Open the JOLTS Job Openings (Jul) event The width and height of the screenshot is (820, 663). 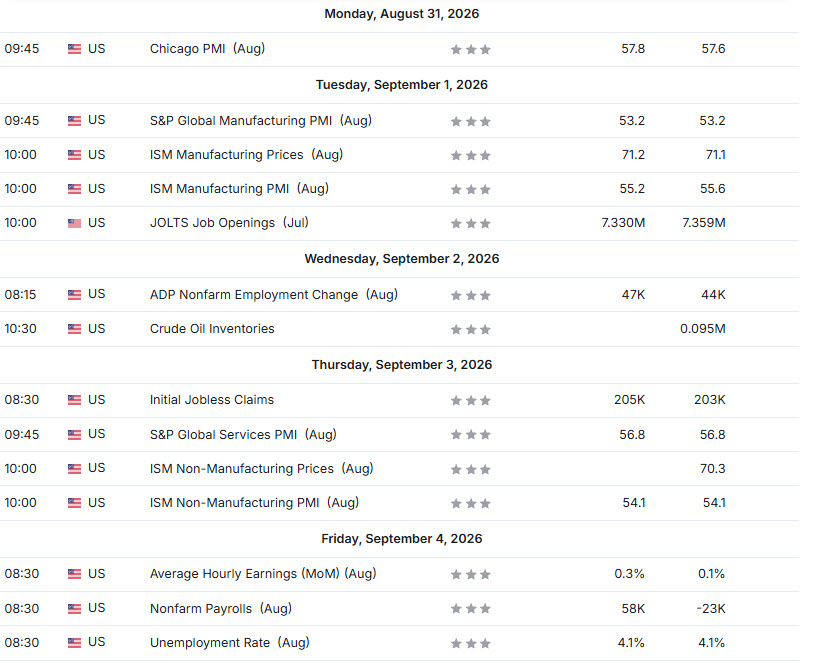[x=229, y=223]
